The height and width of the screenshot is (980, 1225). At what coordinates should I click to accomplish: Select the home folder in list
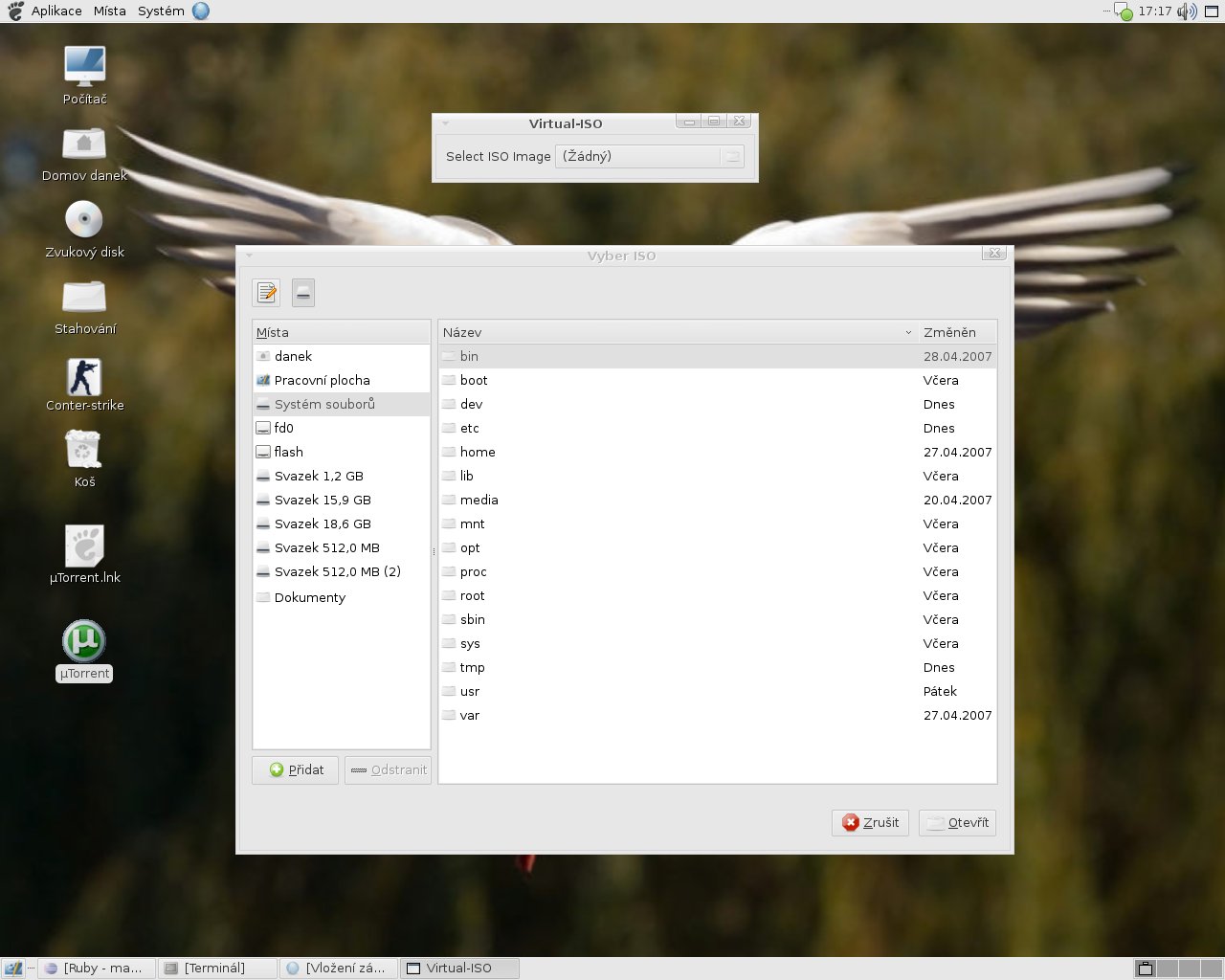[x=478, y=452]
